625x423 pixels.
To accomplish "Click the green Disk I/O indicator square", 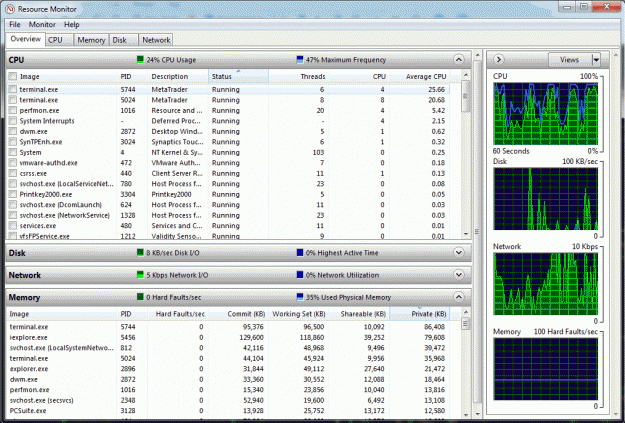I will pyautogui.click(x=140, y=253).
